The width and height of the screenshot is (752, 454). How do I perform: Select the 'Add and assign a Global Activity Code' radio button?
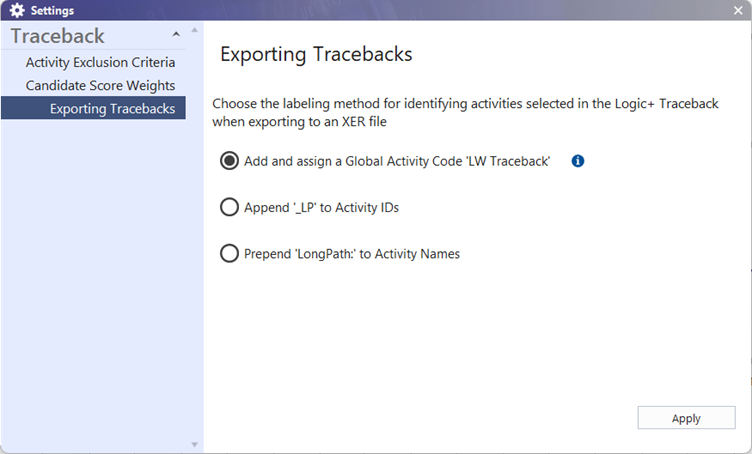[229, 160]
